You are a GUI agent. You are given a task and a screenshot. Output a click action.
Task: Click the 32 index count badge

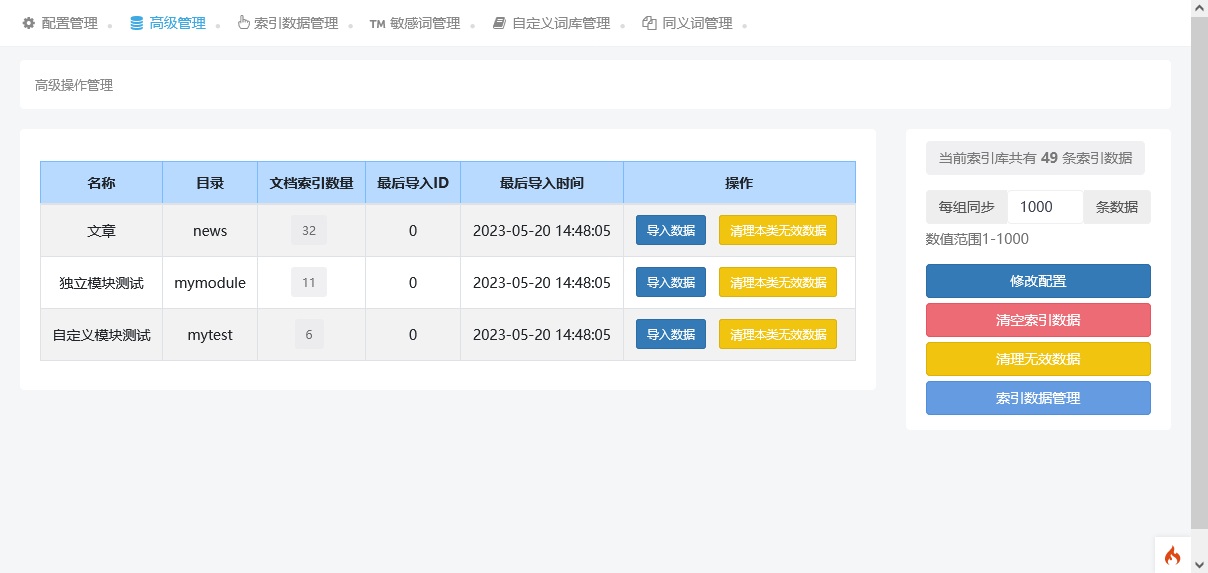point(309,230)
